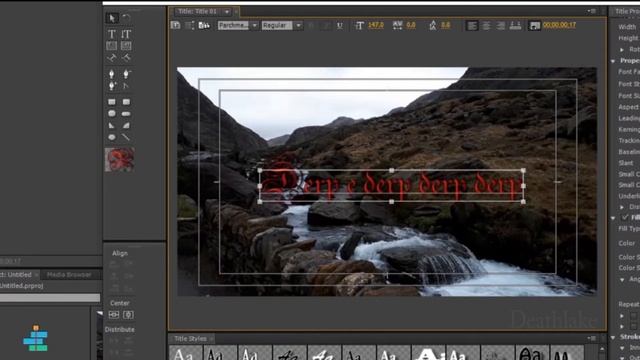This screenshot has height=360, width=640.
Task: Collapse the Fill section triangle
Action: 613,218
